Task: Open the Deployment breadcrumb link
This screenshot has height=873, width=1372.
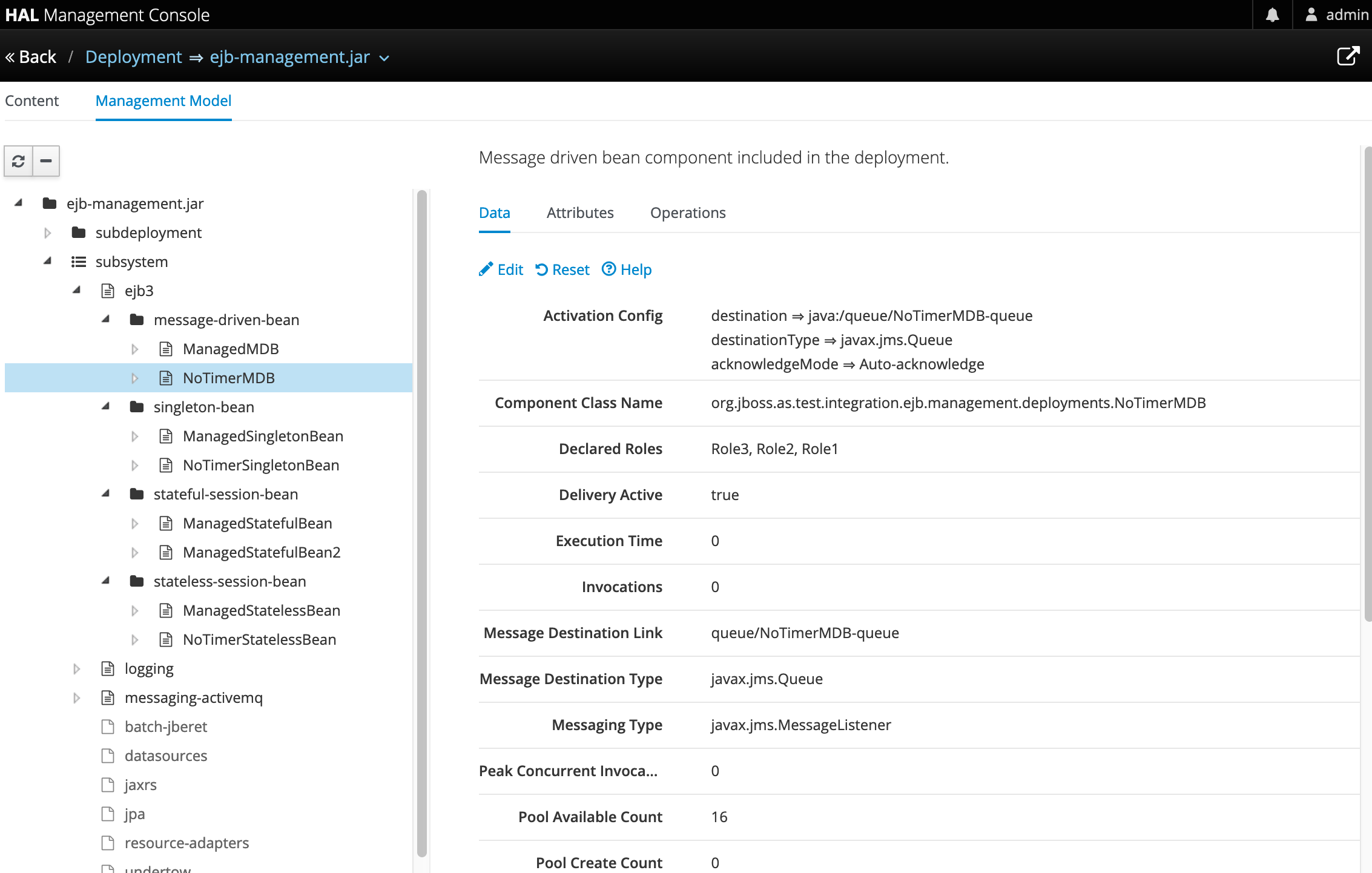Action: [134, 56]
